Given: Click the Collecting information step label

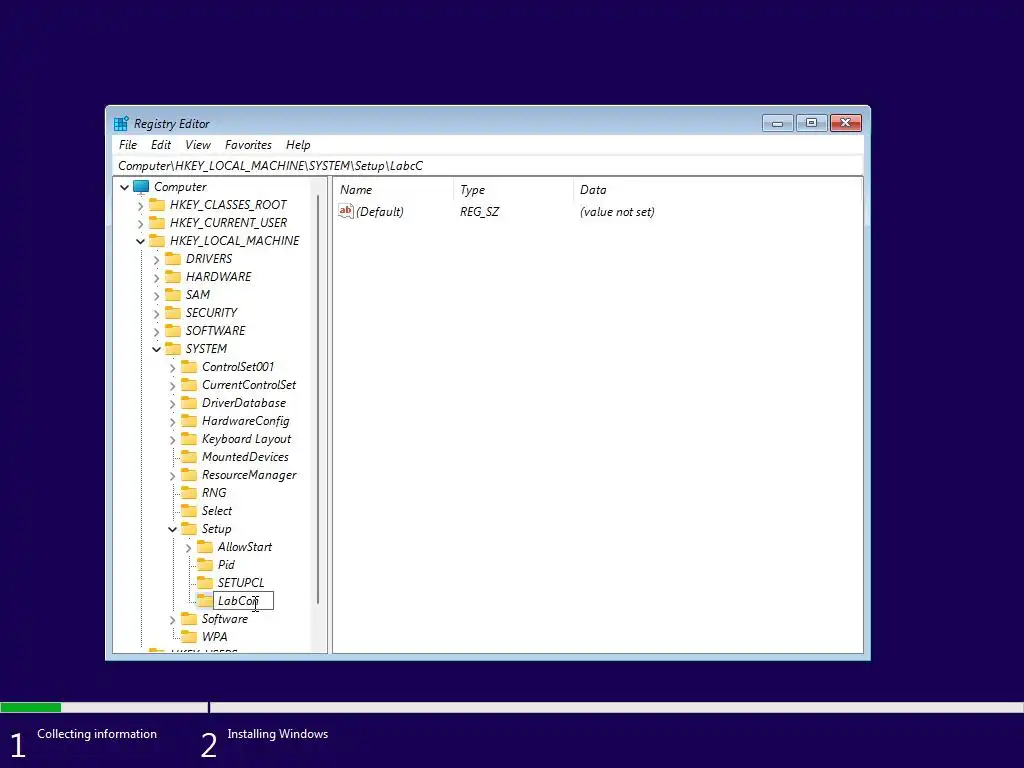Looking at the screenshot, I should pos(97,734).
